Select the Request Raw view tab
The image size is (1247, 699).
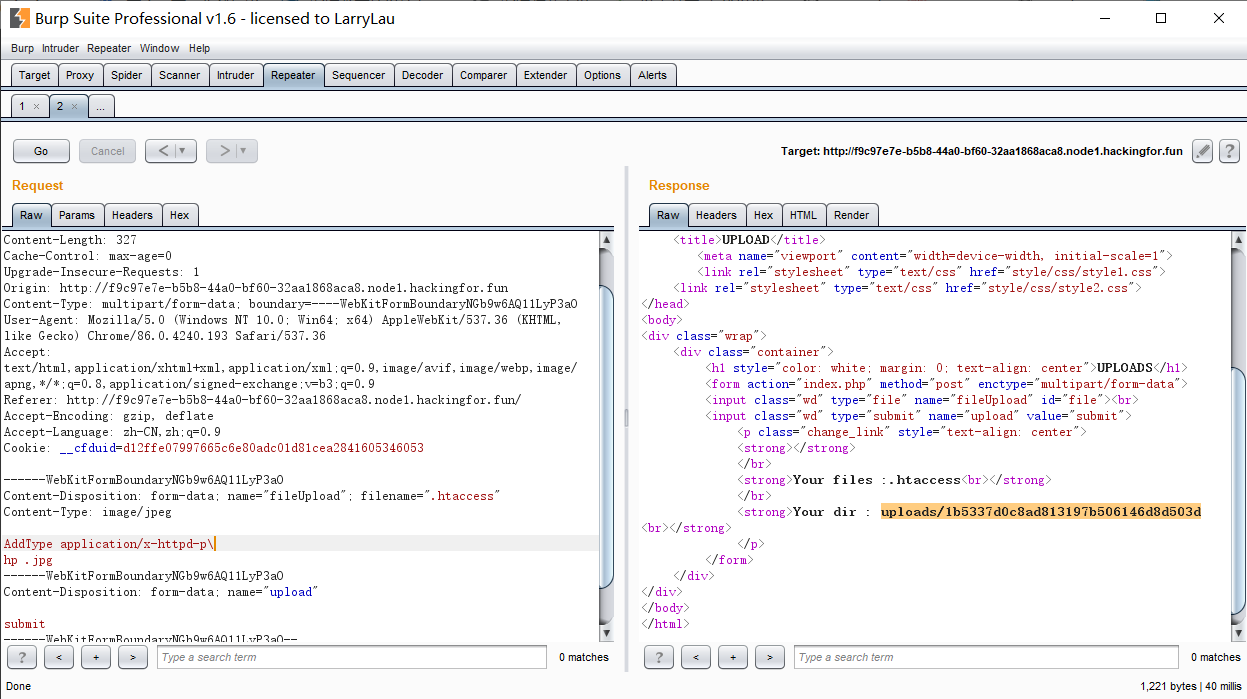click(31, 215)
